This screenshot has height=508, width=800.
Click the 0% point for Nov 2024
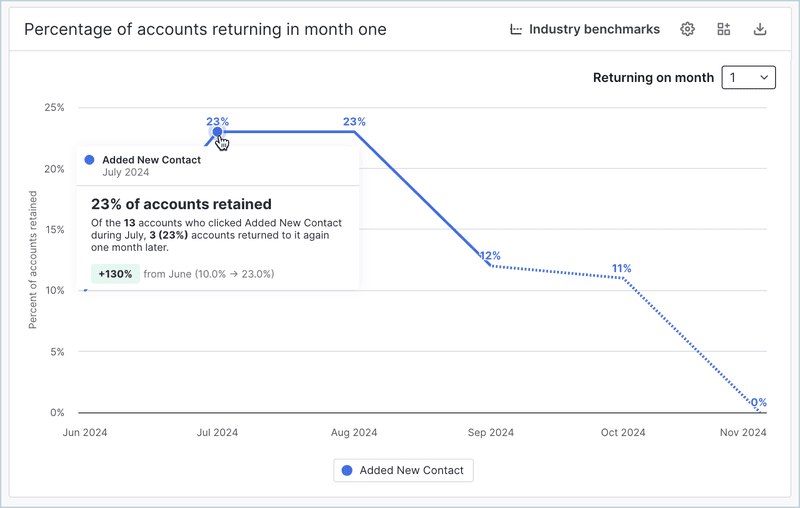pos(758,411)
